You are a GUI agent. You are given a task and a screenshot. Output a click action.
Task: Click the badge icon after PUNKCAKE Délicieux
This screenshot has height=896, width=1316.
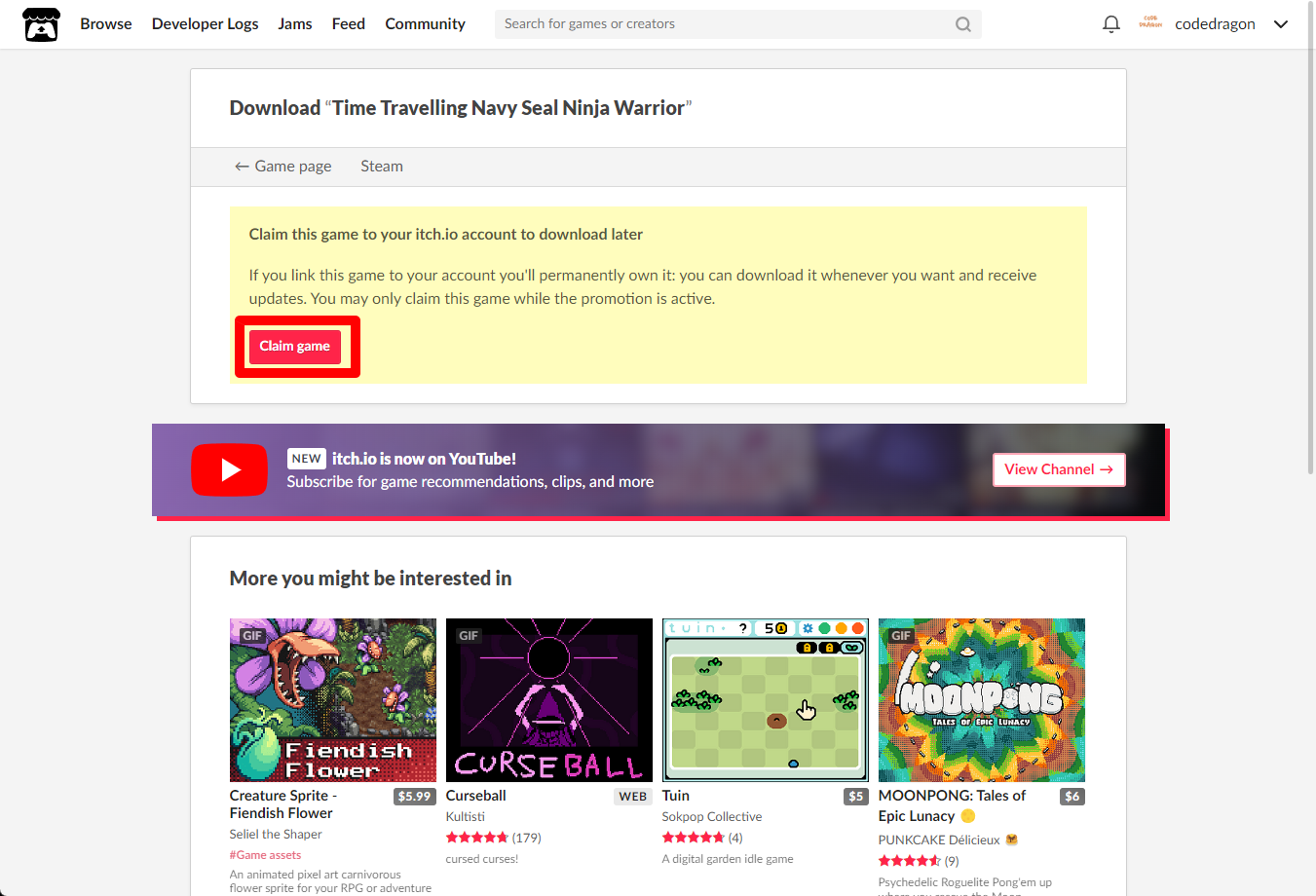1011,840
